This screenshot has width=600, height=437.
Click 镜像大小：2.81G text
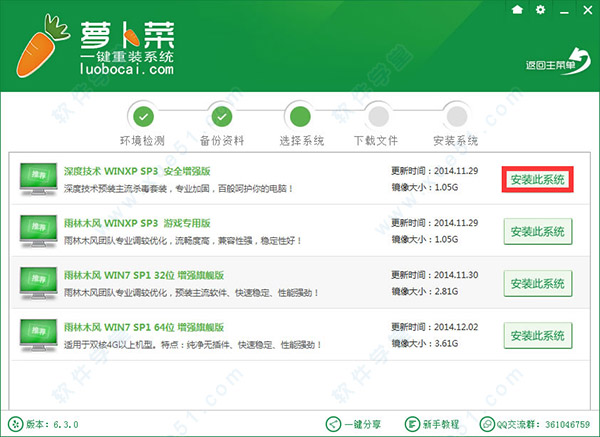[x=424, y=291]
